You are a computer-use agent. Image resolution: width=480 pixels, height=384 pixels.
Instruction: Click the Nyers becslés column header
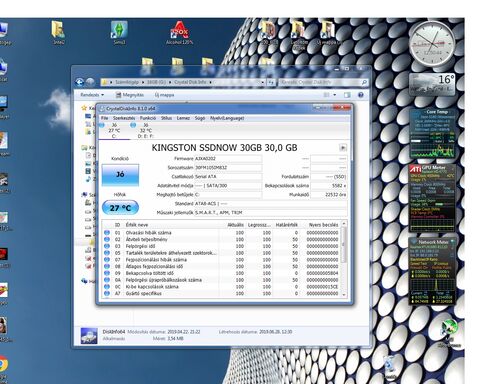323,225
